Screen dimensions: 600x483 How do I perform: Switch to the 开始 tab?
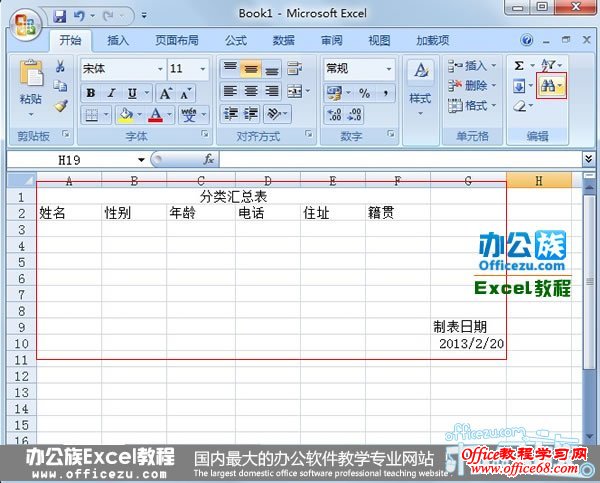coord(70,41)
